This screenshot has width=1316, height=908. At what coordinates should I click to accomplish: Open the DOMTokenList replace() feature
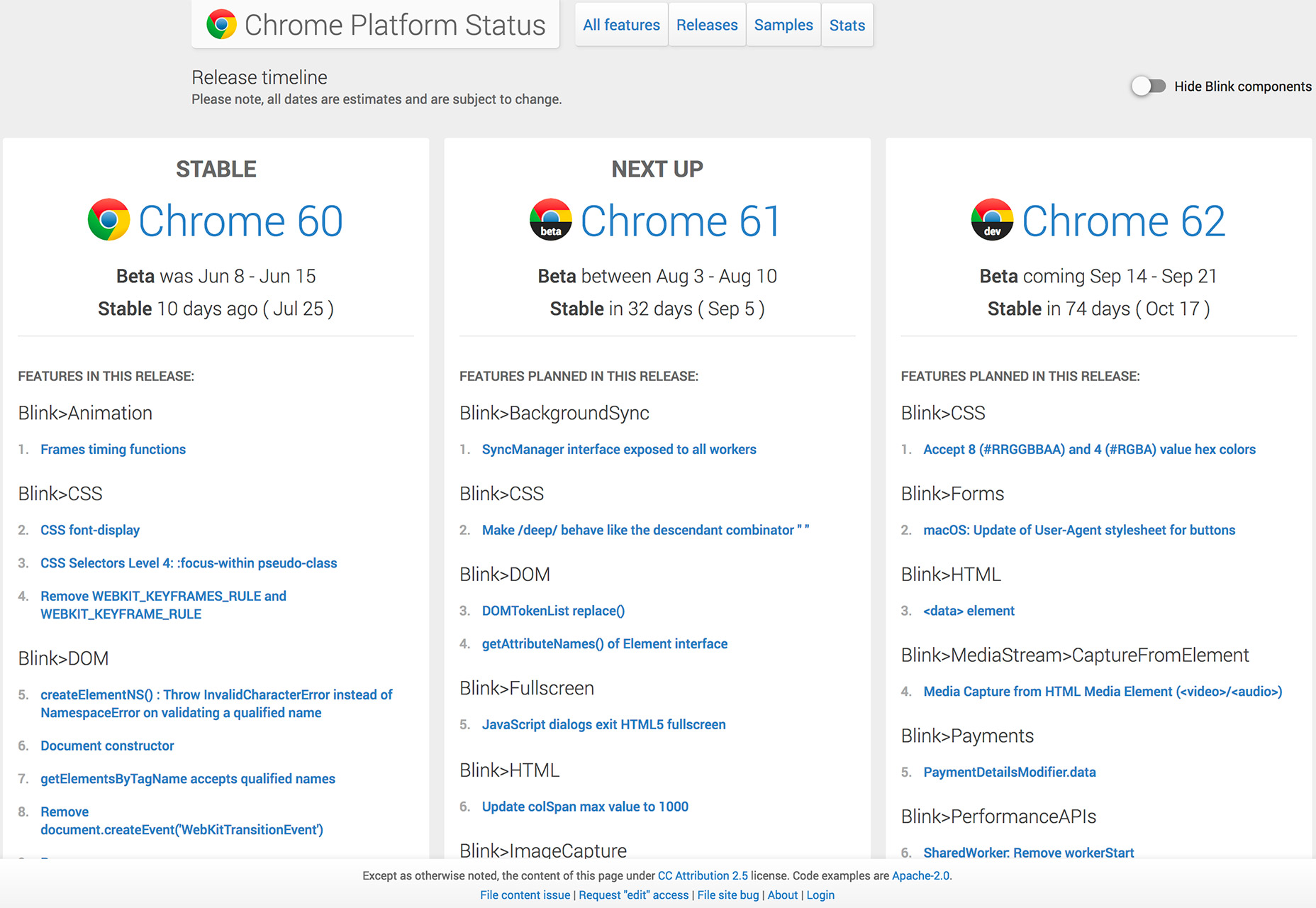(x=553, y=611)
